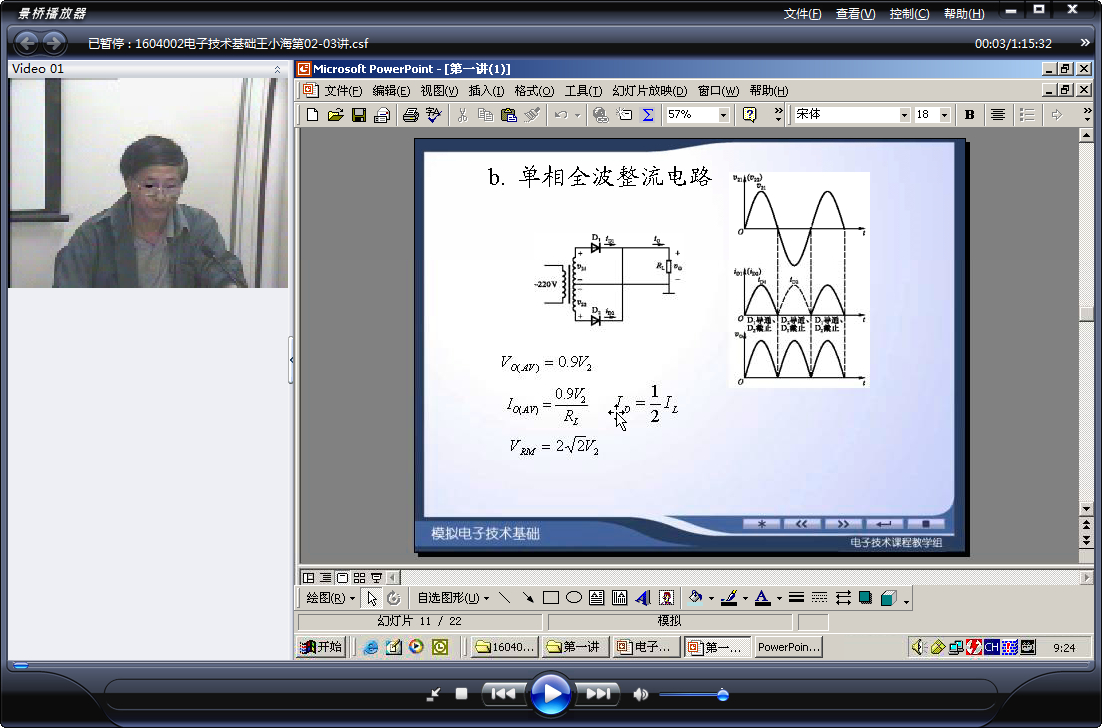This screenshot has width=1102, height=728.
Task: Switch to taskbar item '16040...'
Action: tap(505, 646)
